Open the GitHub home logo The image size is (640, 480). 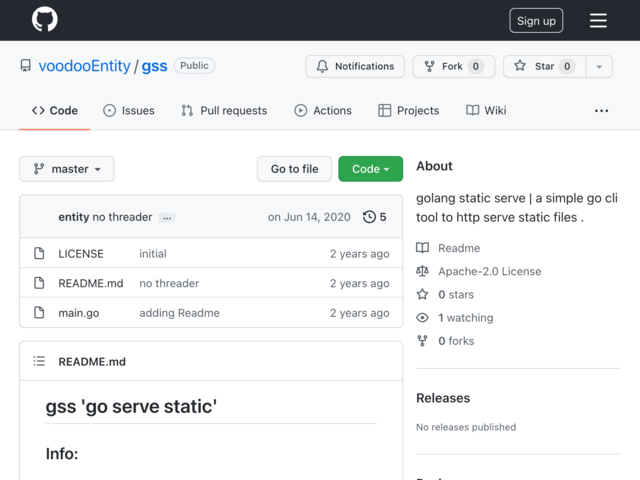[x=45, y=19]
